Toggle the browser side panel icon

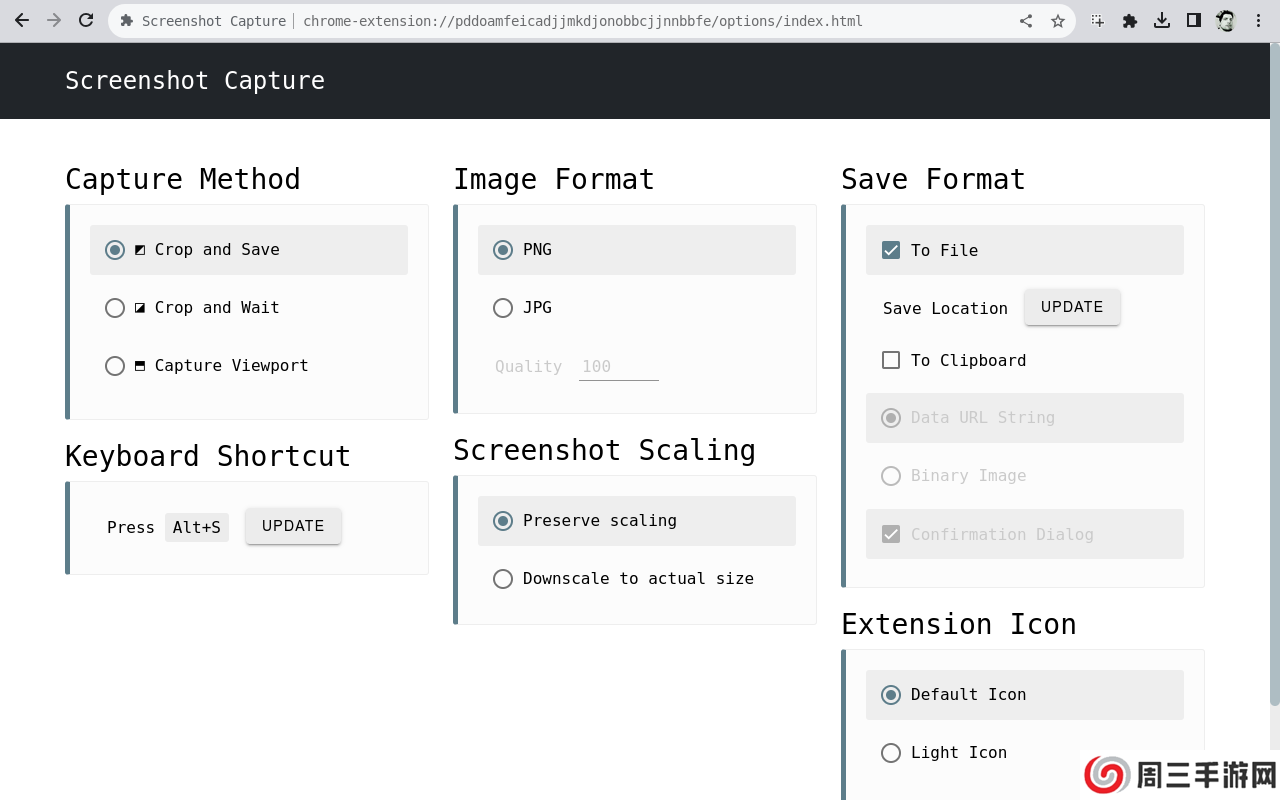[x=1194, y=21]
